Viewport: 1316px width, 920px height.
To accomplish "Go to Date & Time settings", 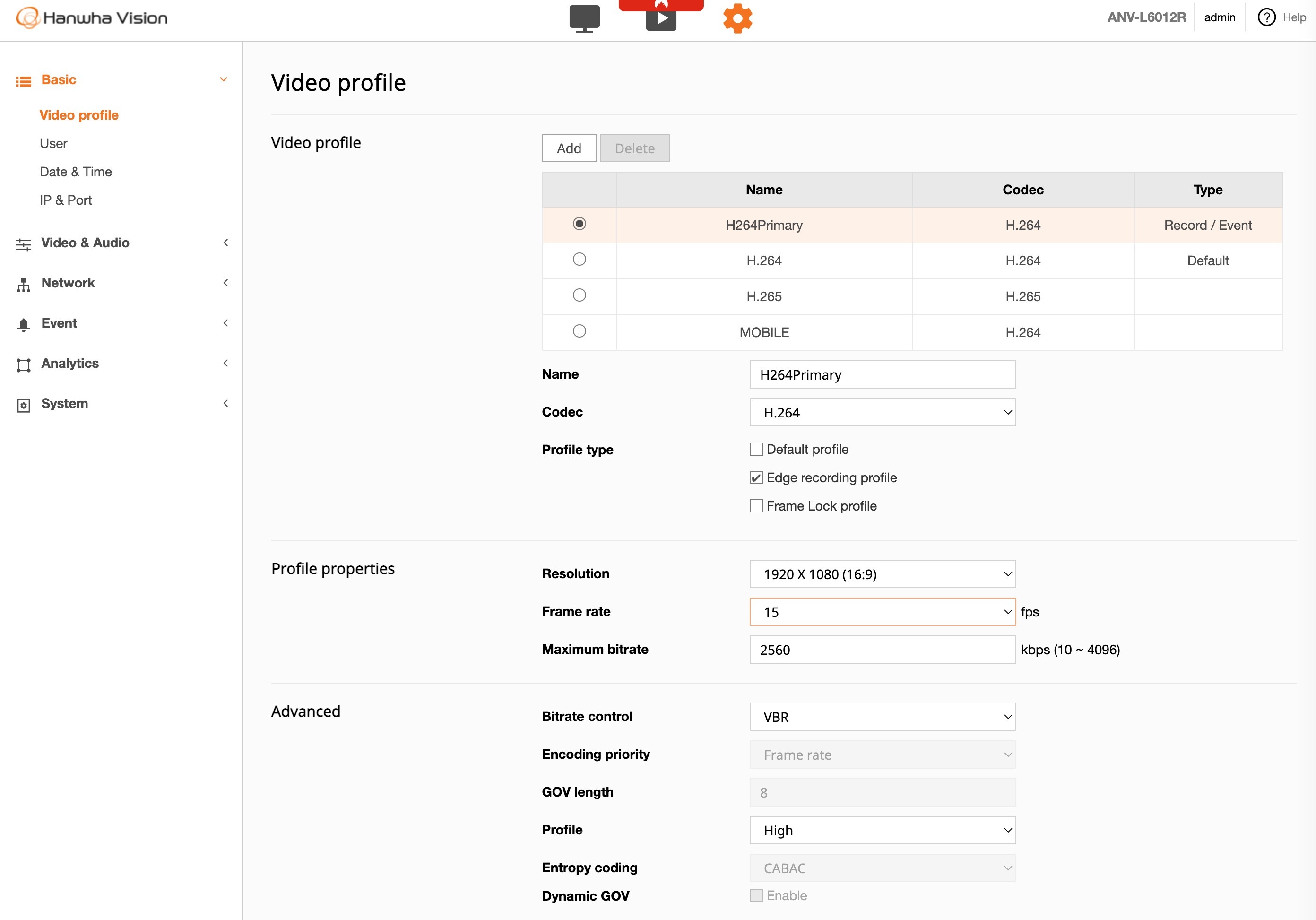I will pyautogui.click(x=76, y=172).
